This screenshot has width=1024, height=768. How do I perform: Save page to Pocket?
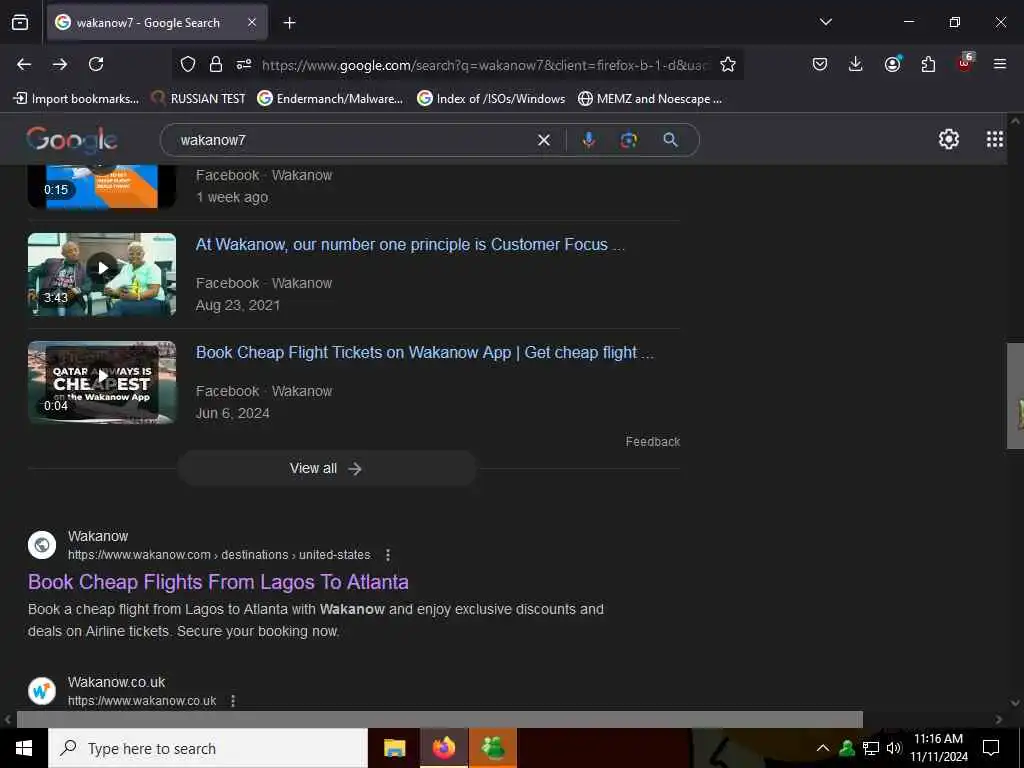tap(820, 64)
